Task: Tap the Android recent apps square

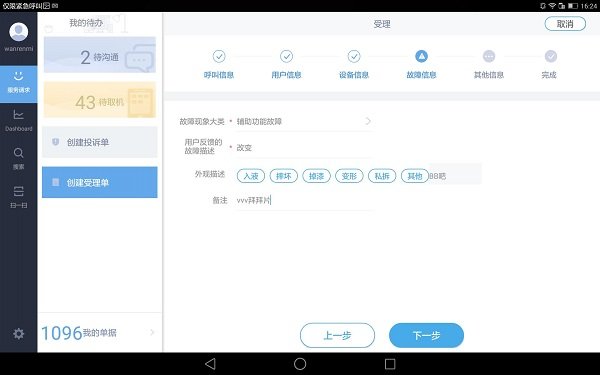Action: [390, 364]
